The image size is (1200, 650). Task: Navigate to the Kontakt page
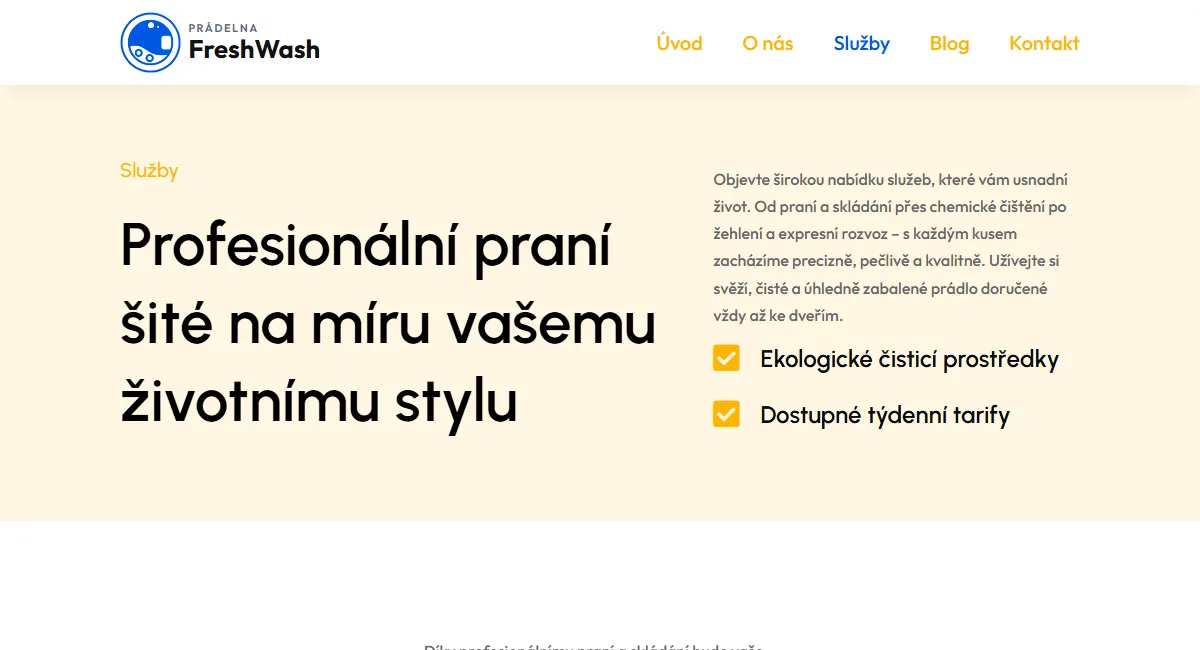point(1044,43)
